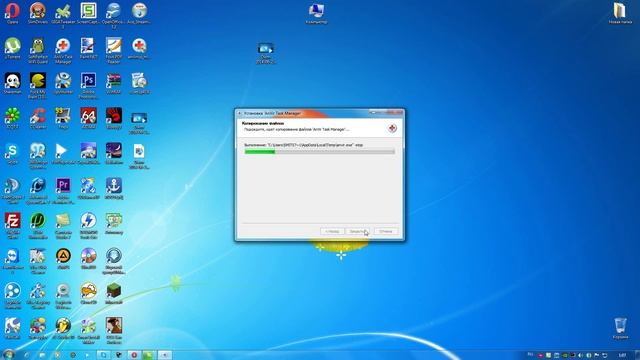Select the Computer icon on the desktop
The height and width of the screenshot is (360, 640).
click(316, 13)
